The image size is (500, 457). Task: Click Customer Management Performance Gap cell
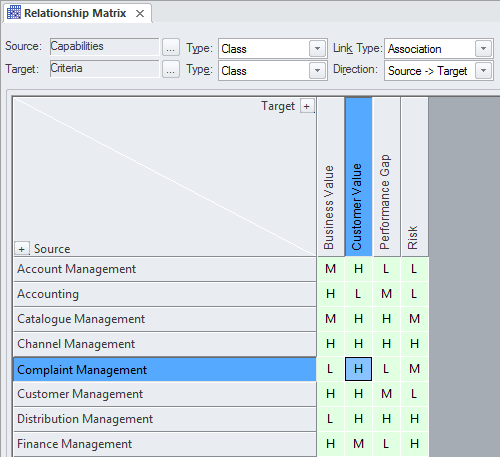[386, 394]
